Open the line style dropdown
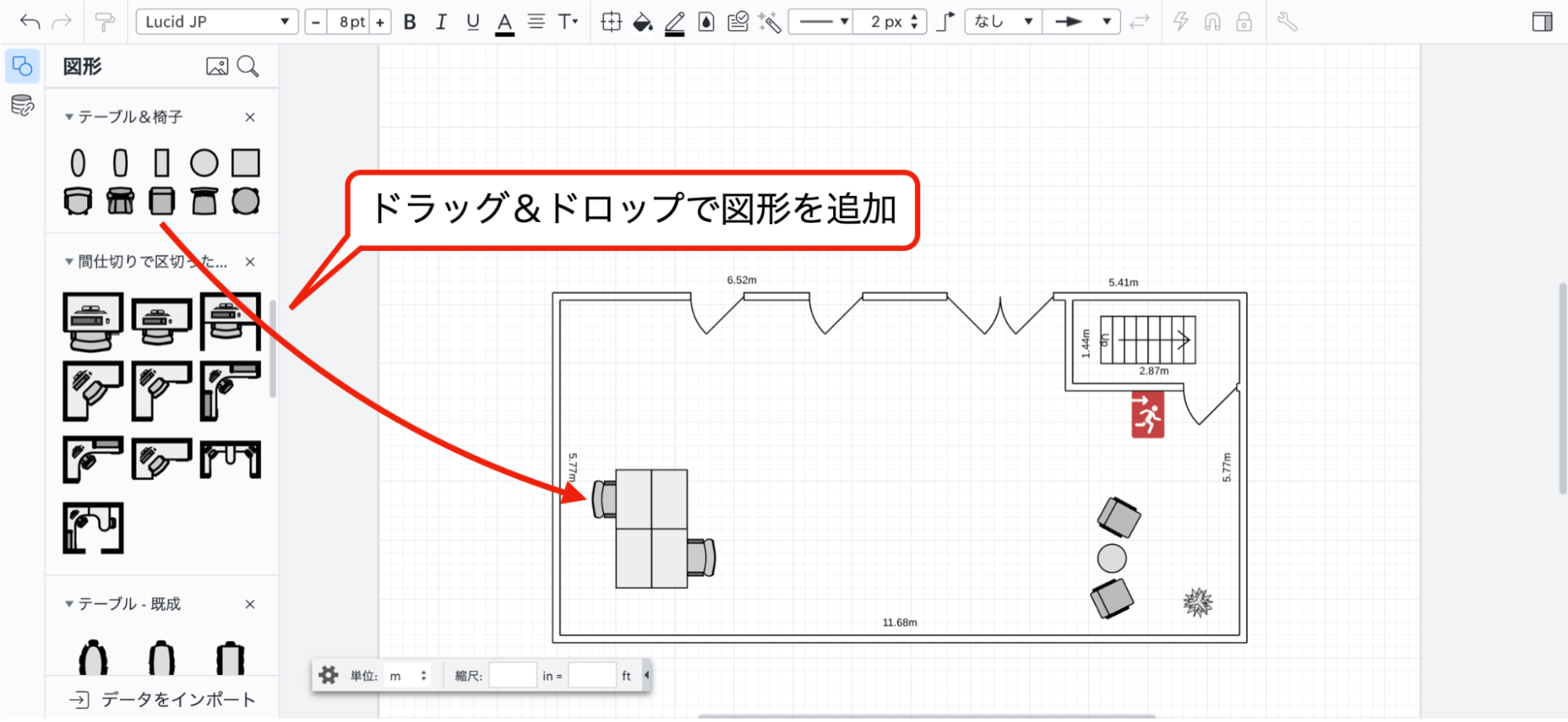Viewport: 1568px width, 722px height. 820,22
